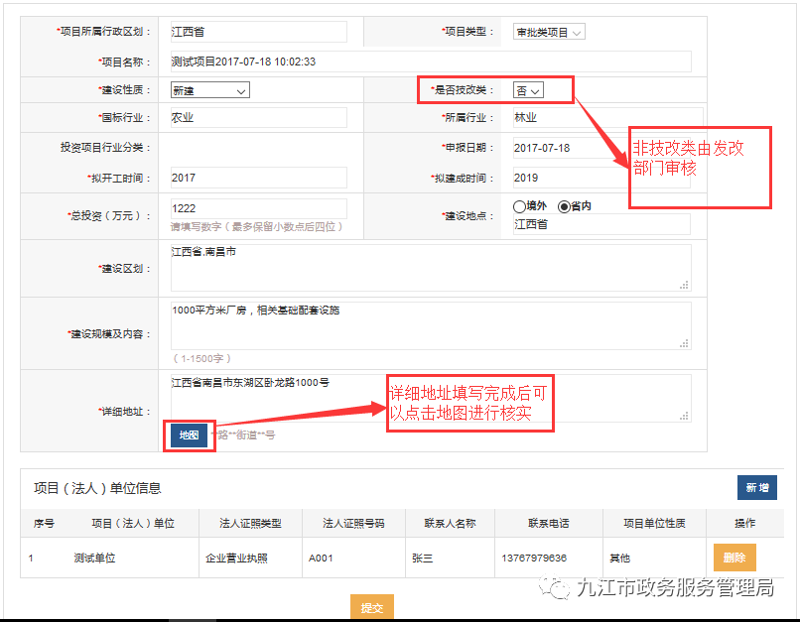Click the 新增 add button
The width and height of the screenshot is (800, 622).
click(x=757, y=487)
